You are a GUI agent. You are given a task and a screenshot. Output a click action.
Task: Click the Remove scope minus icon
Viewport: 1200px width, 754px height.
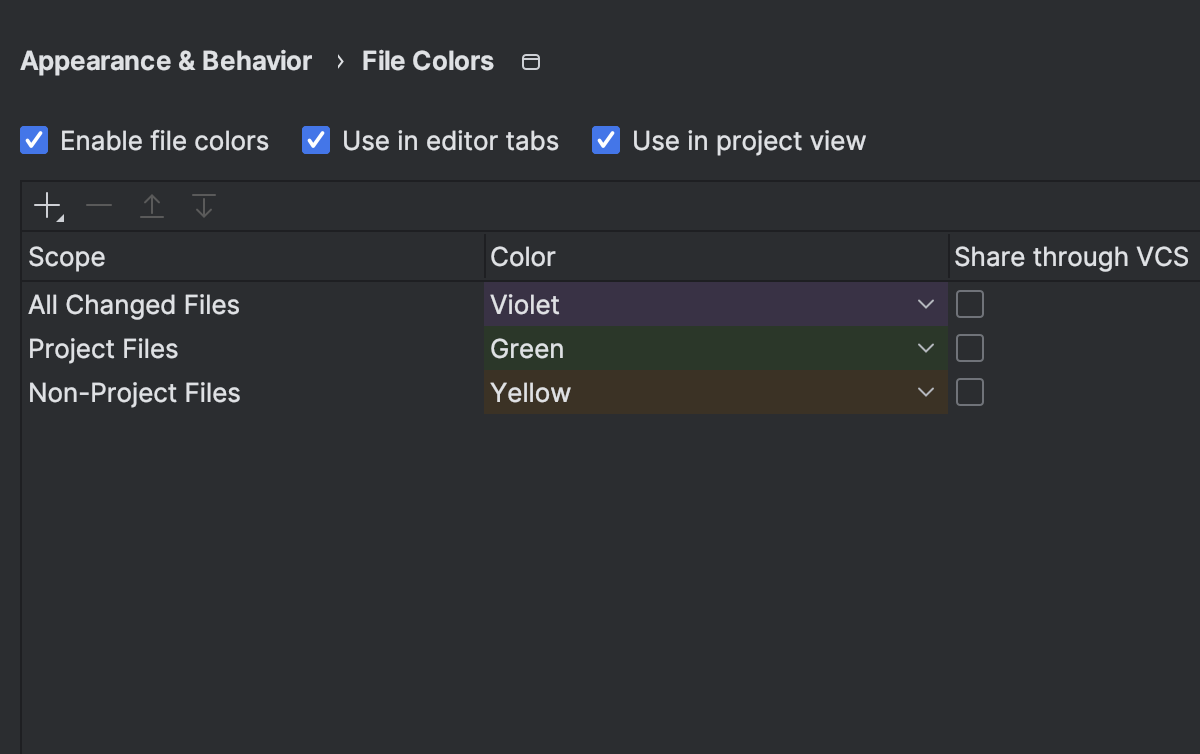[99, 207]
